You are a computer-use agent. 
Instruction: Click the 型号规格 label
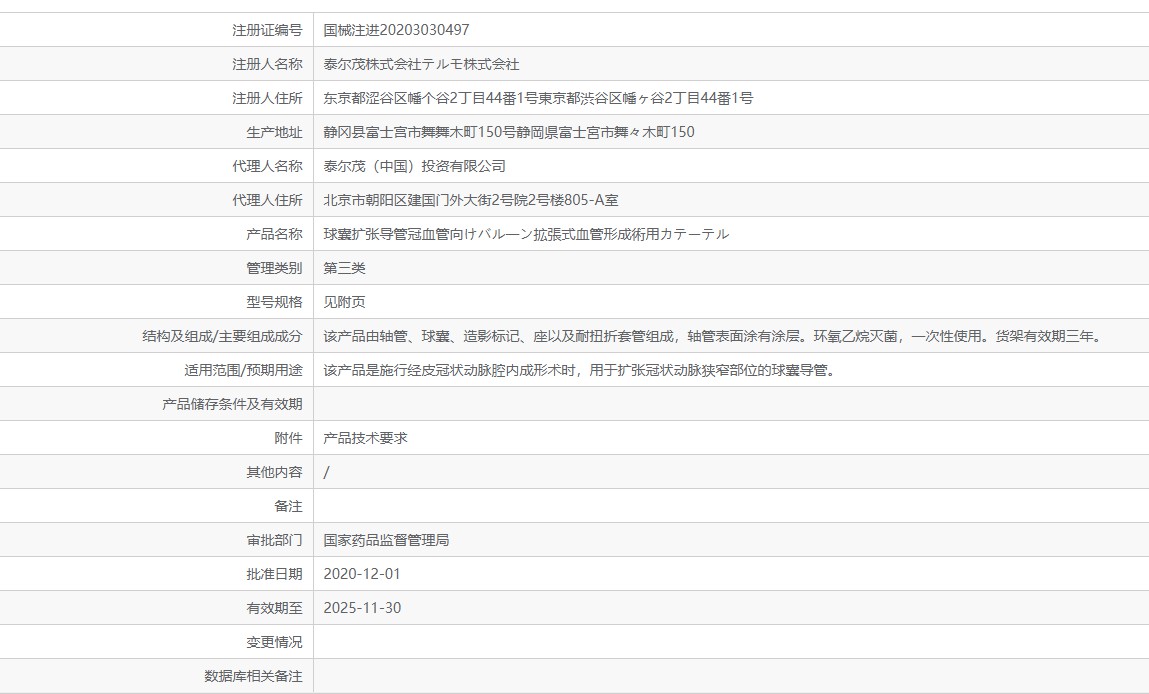click(x=274, y=302)
